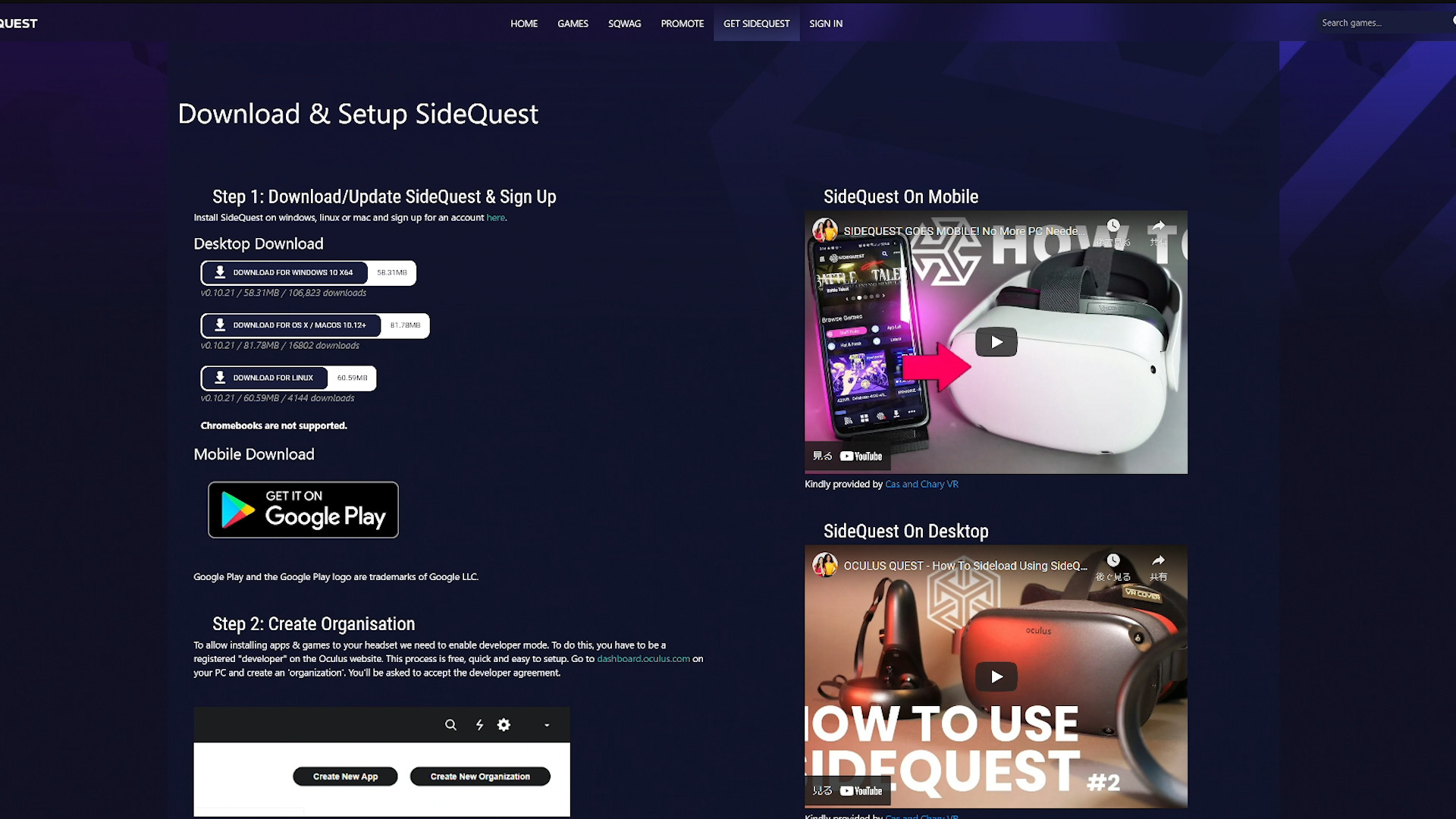Click the watch later clock icon on desktop video
Viewport: 1456px width, 819px height.
1112,560
